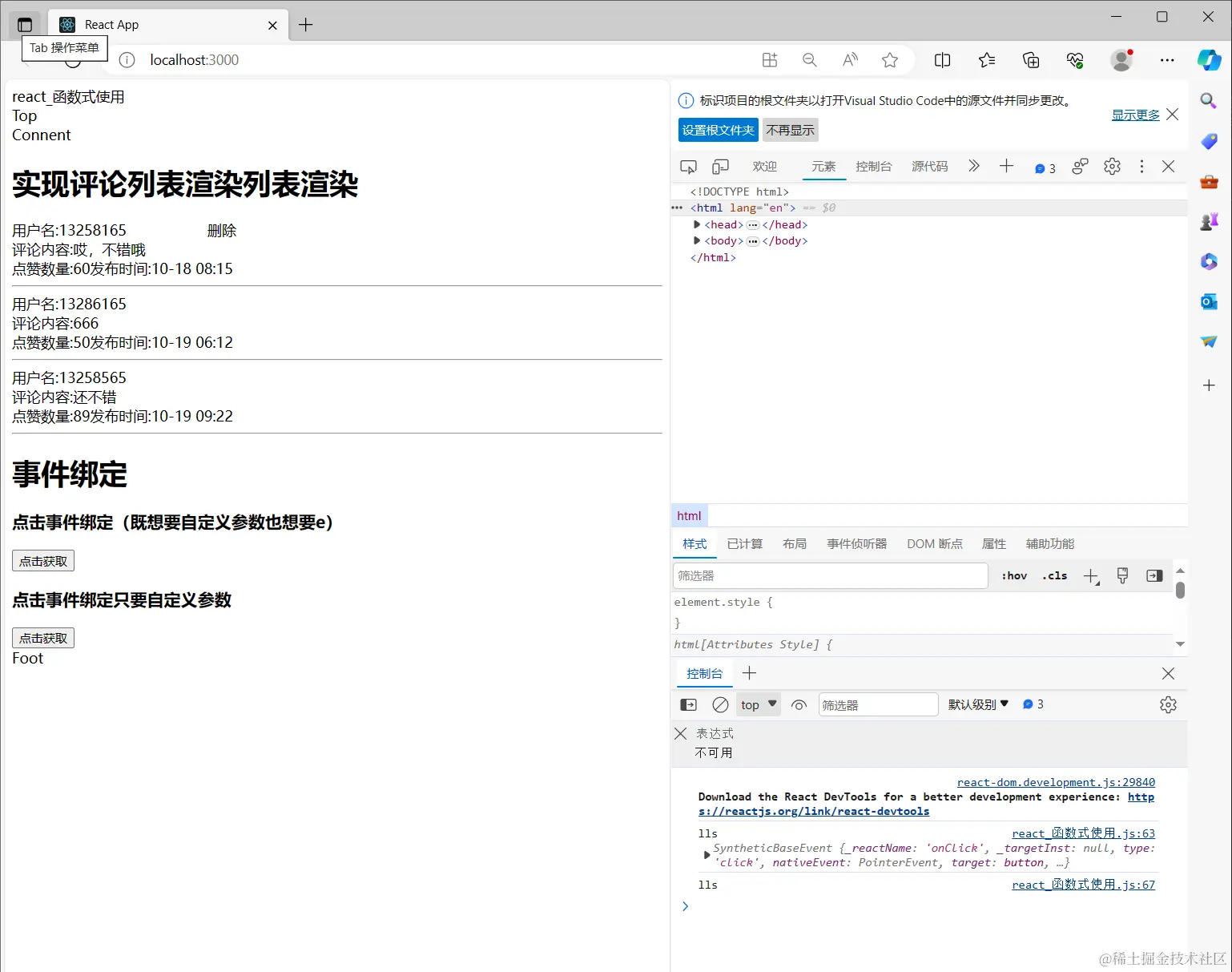Expand the head element node
This screenshot has height=972, width=1232.
click(697, 224)
